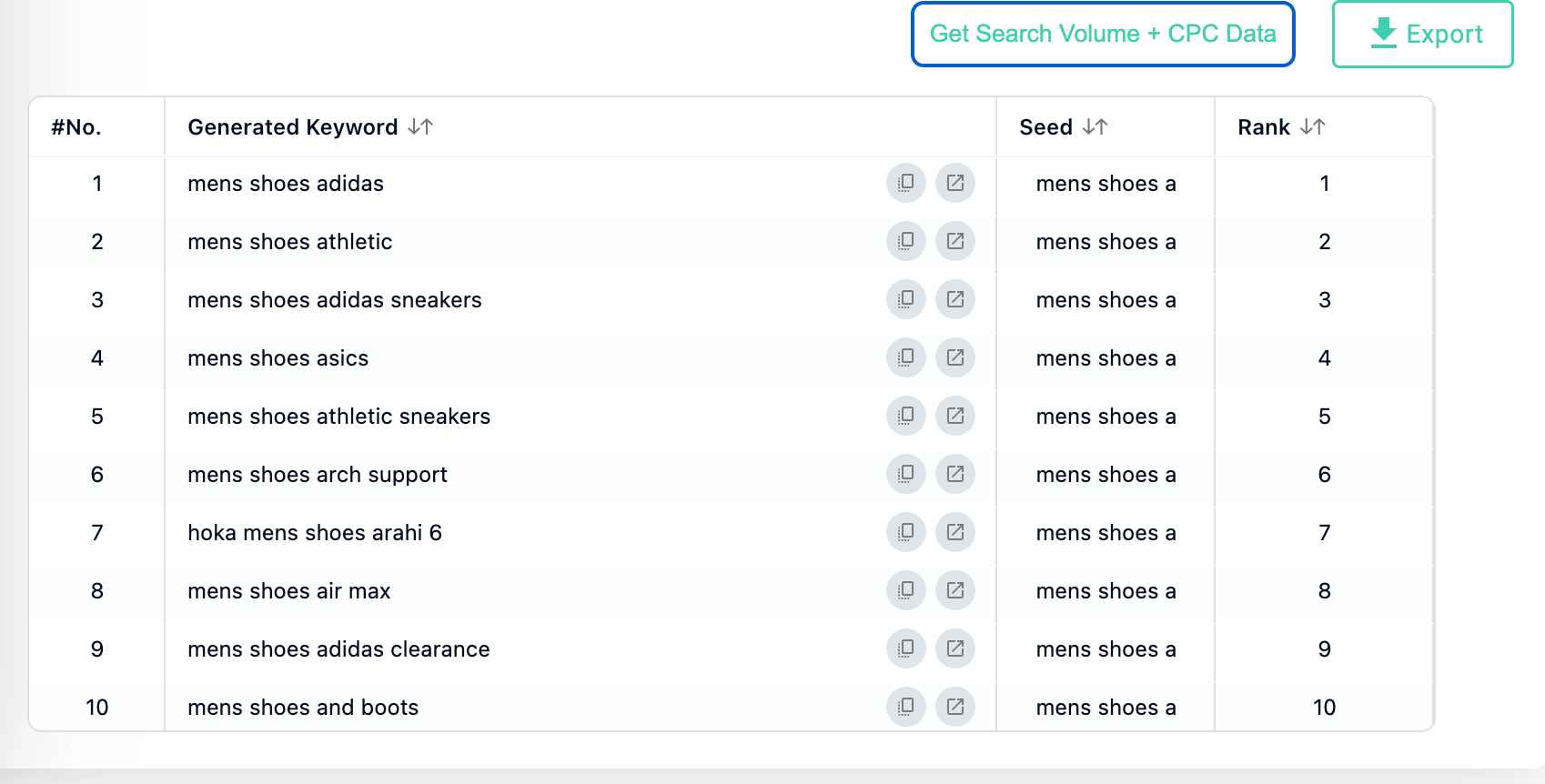
Task: Open 'mens shoes air max' external link
Action: [x=954, y=590]
